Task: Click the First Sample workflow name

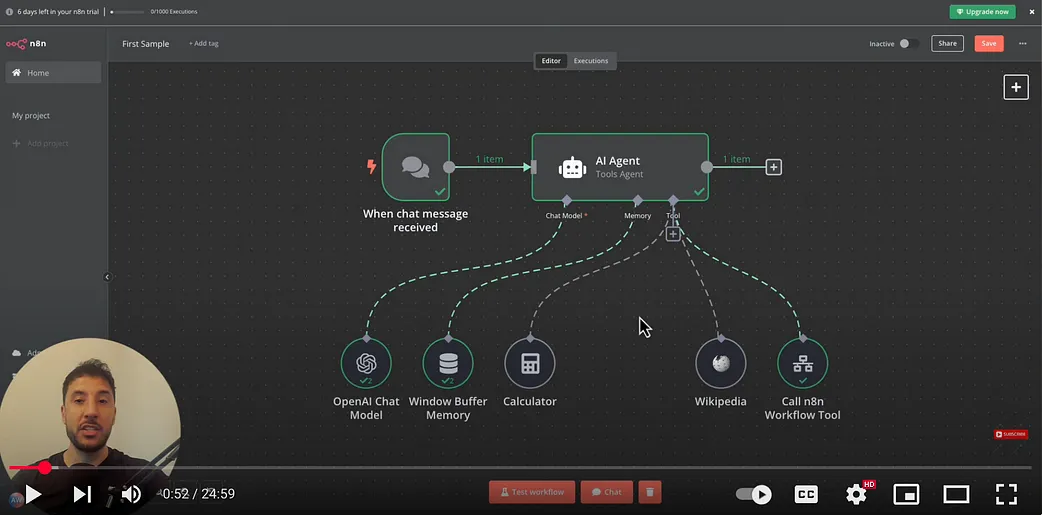Action: 146,44
